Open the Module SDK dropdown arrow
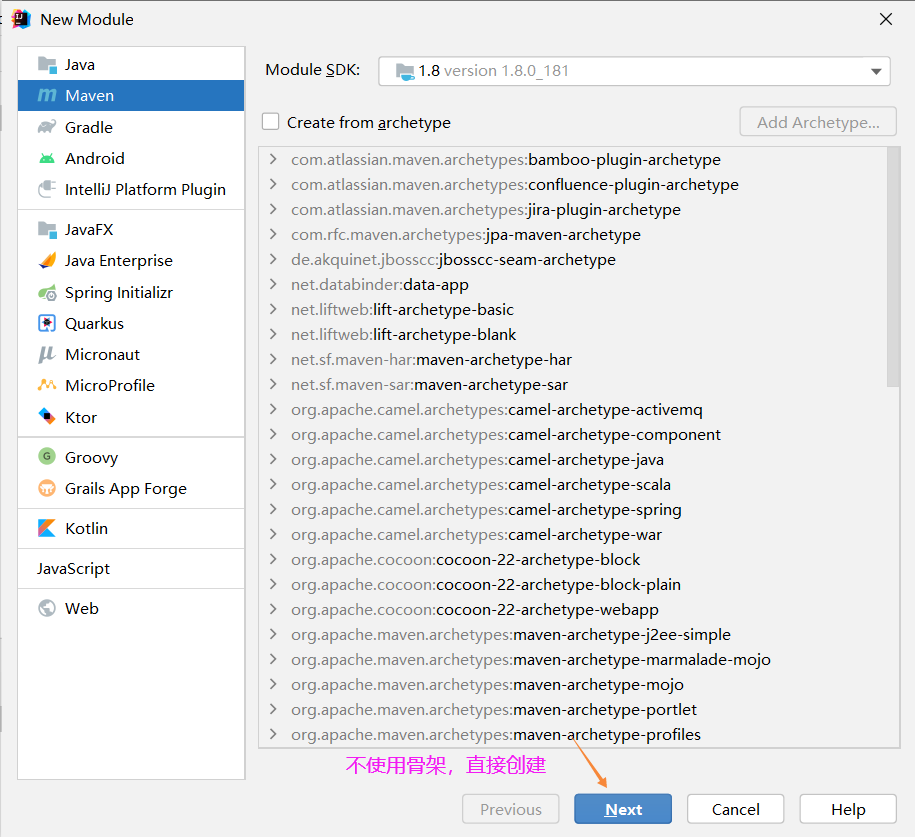The height and width of the screenshot is (837, 915). 876,71
